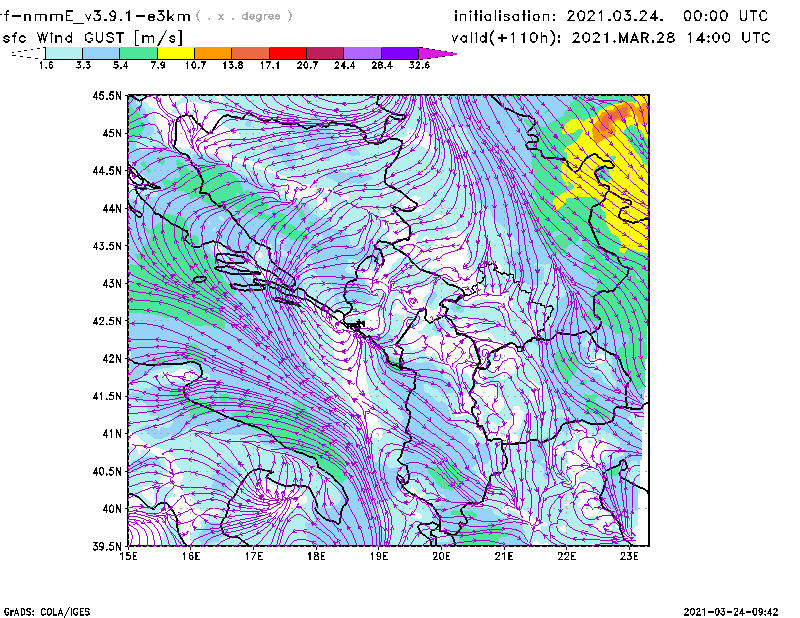Click the 20E longitude label
The height and width of the screenshot is (618, 800).
(441, 556)
